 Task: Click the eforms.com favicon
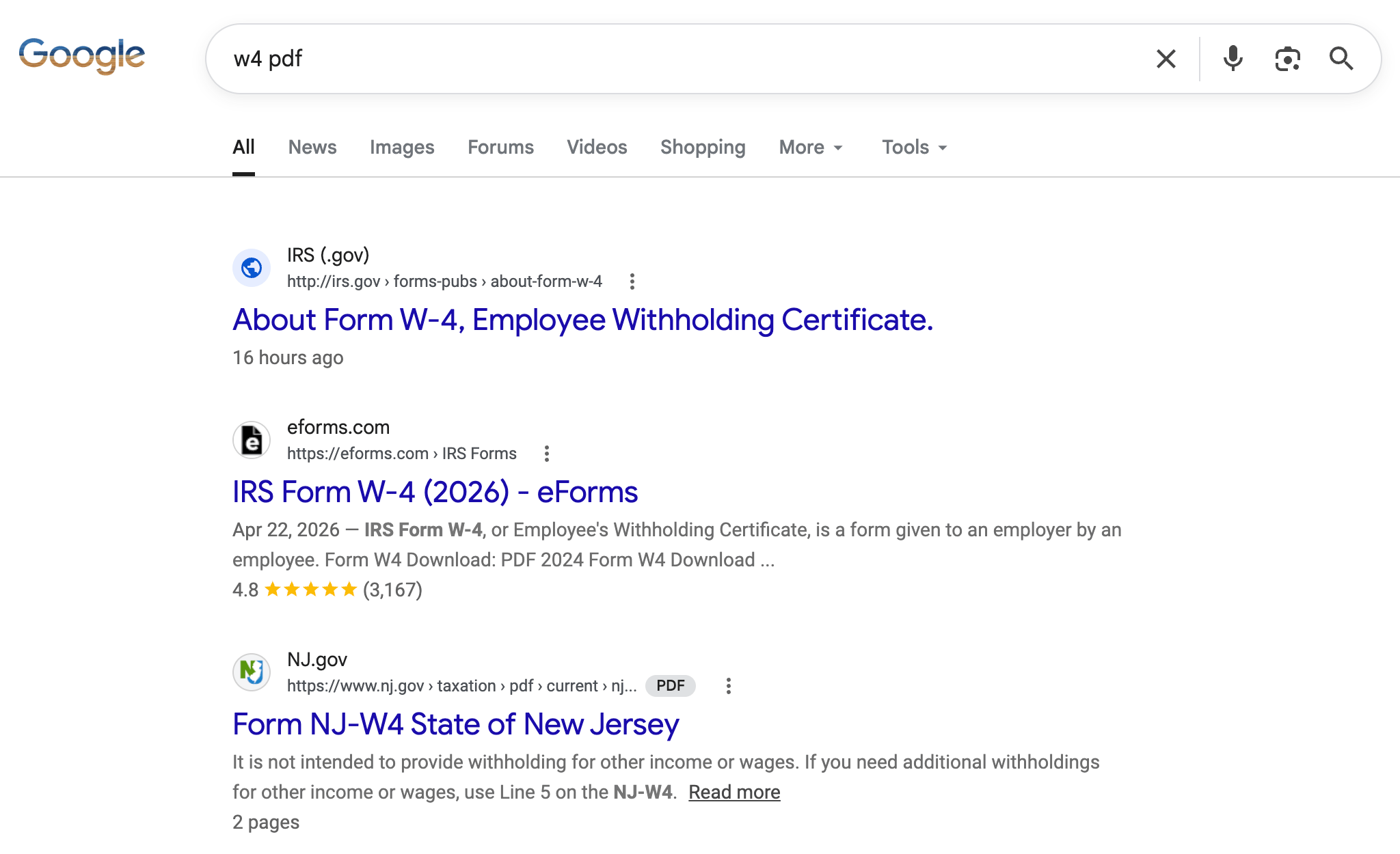pyautogui.click(x=252, y=440)
